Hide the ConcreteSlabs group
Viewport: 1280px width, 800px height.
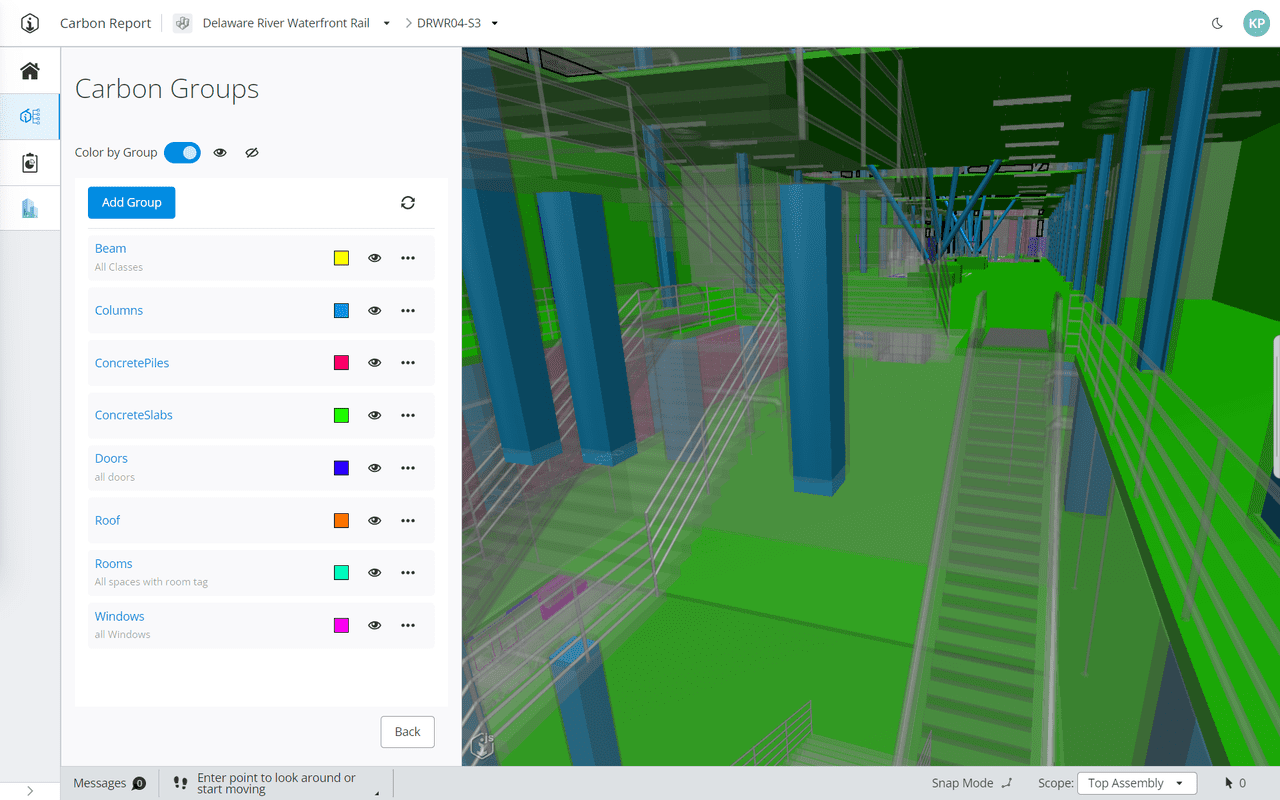(x=374, y=415)
